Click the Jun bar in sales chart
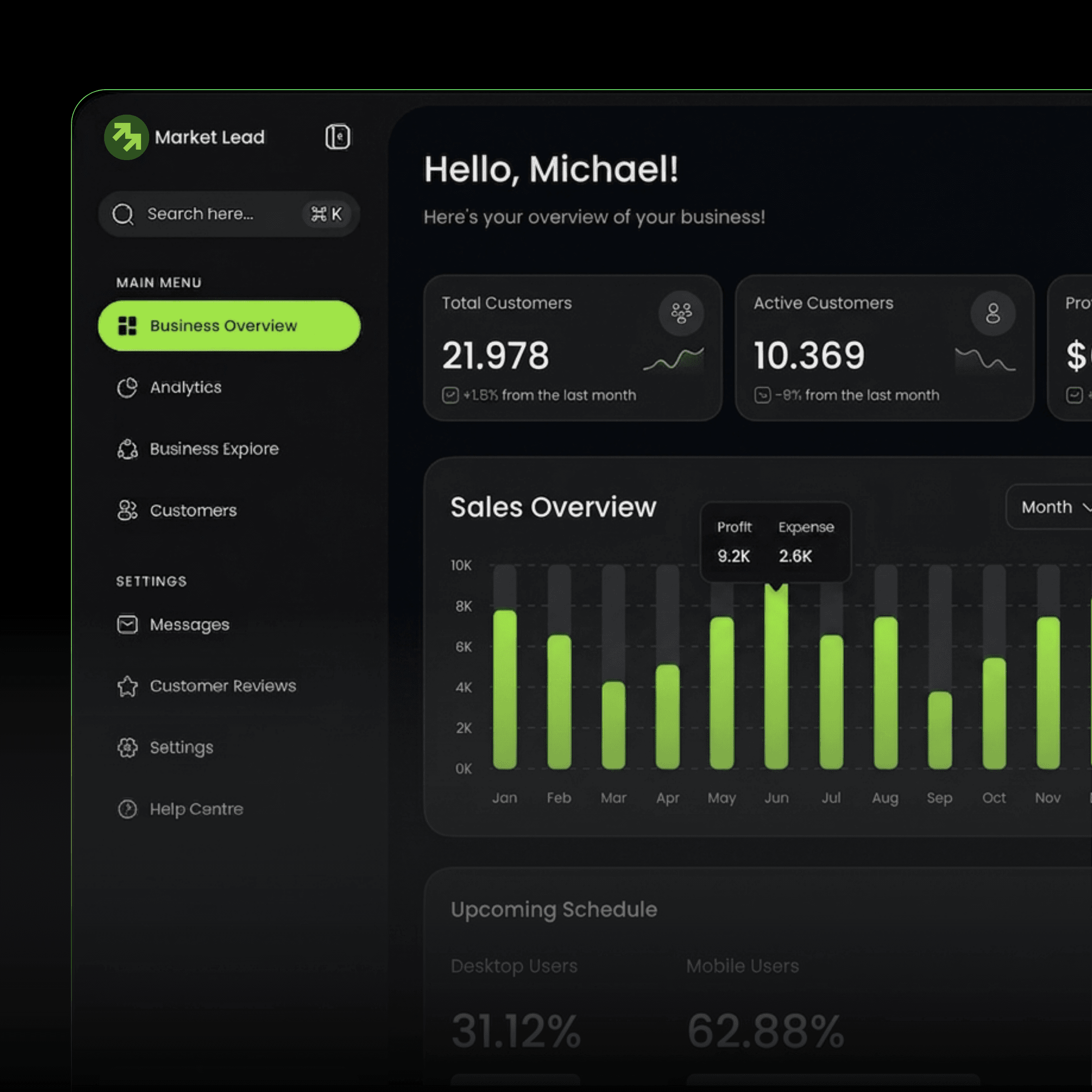 coord(776,678)
